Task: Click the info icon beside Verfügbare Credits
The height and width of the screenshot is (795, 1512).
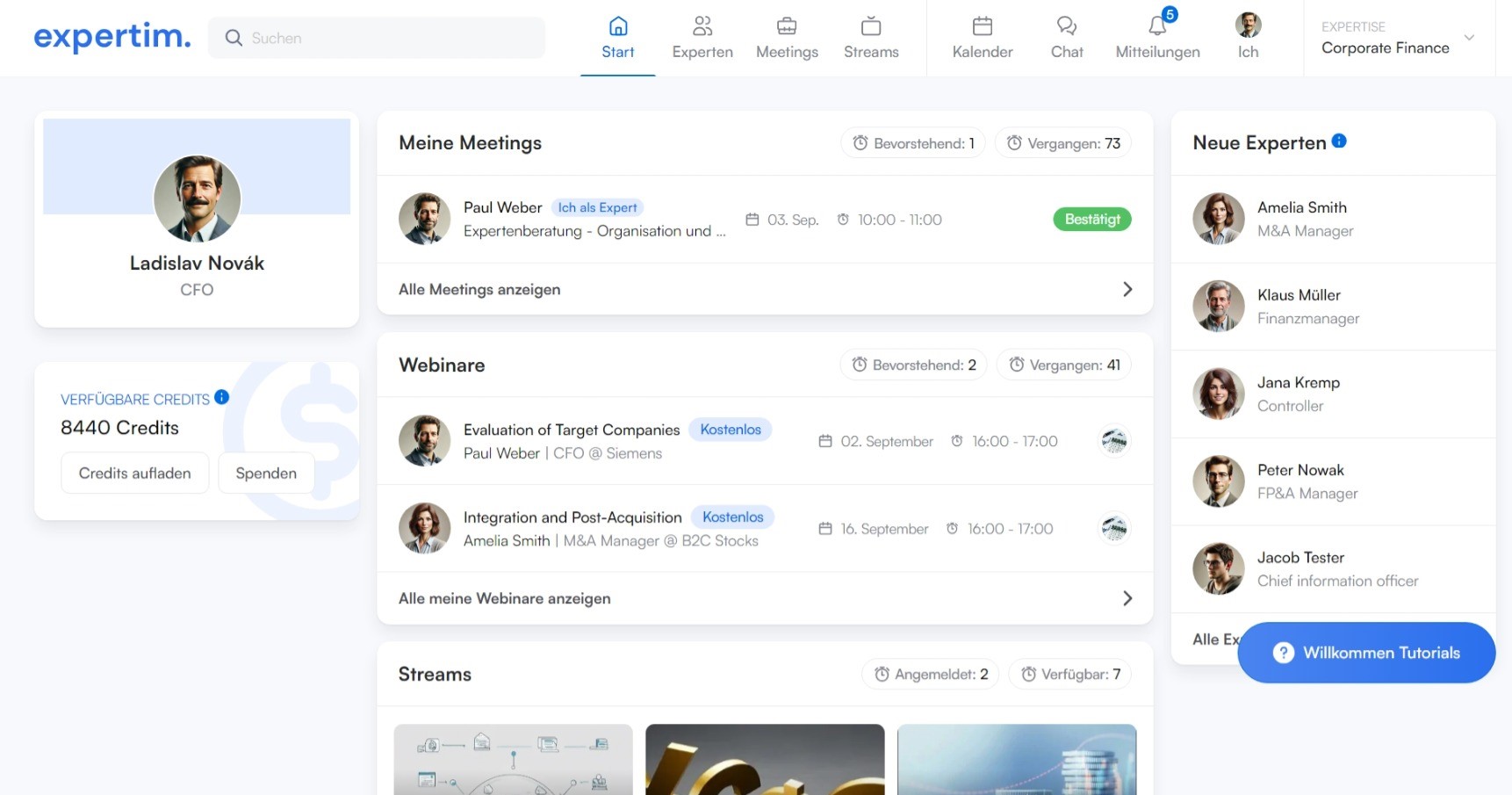Action: 222,397
